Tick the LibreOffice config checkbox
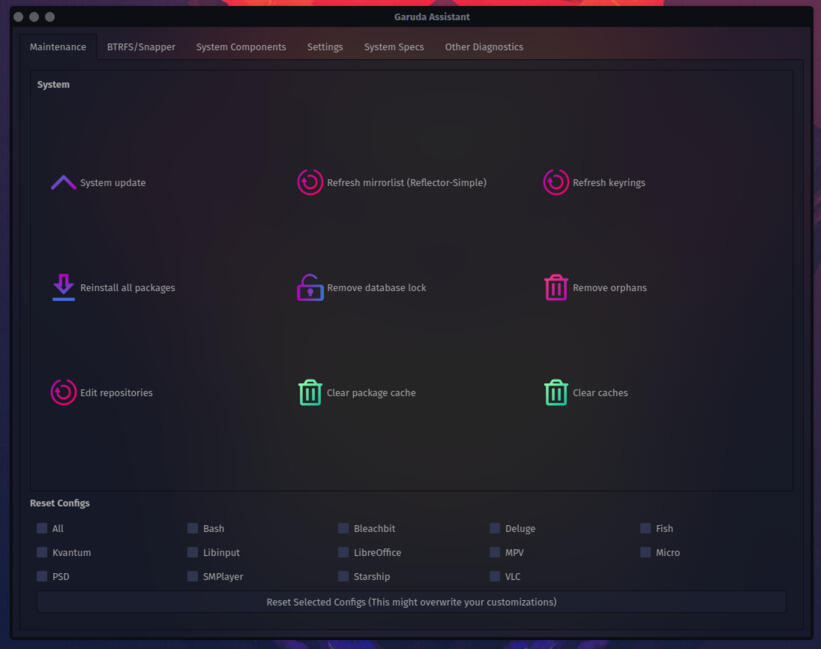This screenshot has width=821, height=649. coord(343,552)
